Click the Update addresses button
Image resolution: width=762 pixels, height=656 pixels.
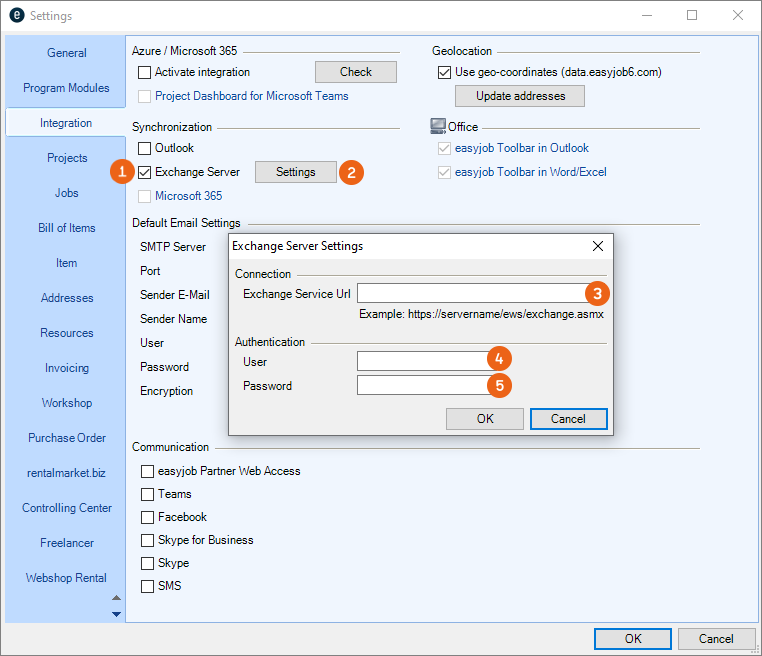(x=519, y=96)
